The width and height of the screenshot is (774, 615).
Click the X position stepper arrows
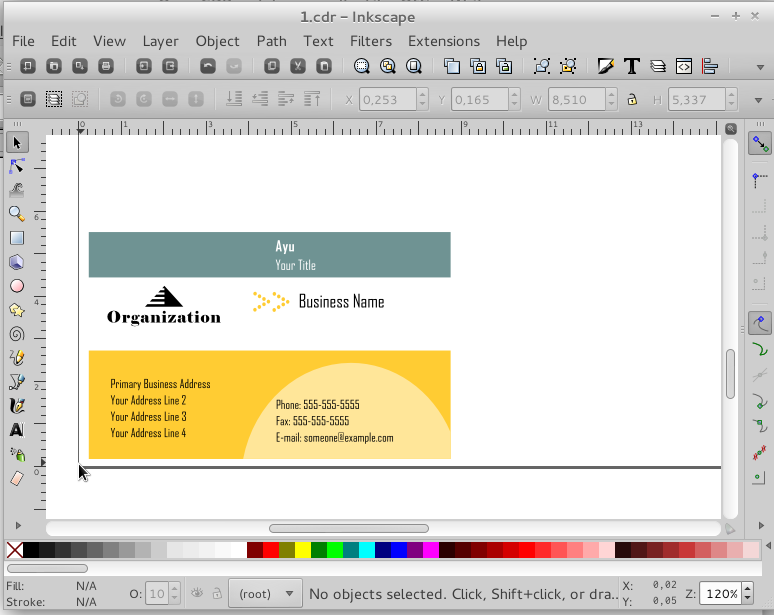pos(422,100)
